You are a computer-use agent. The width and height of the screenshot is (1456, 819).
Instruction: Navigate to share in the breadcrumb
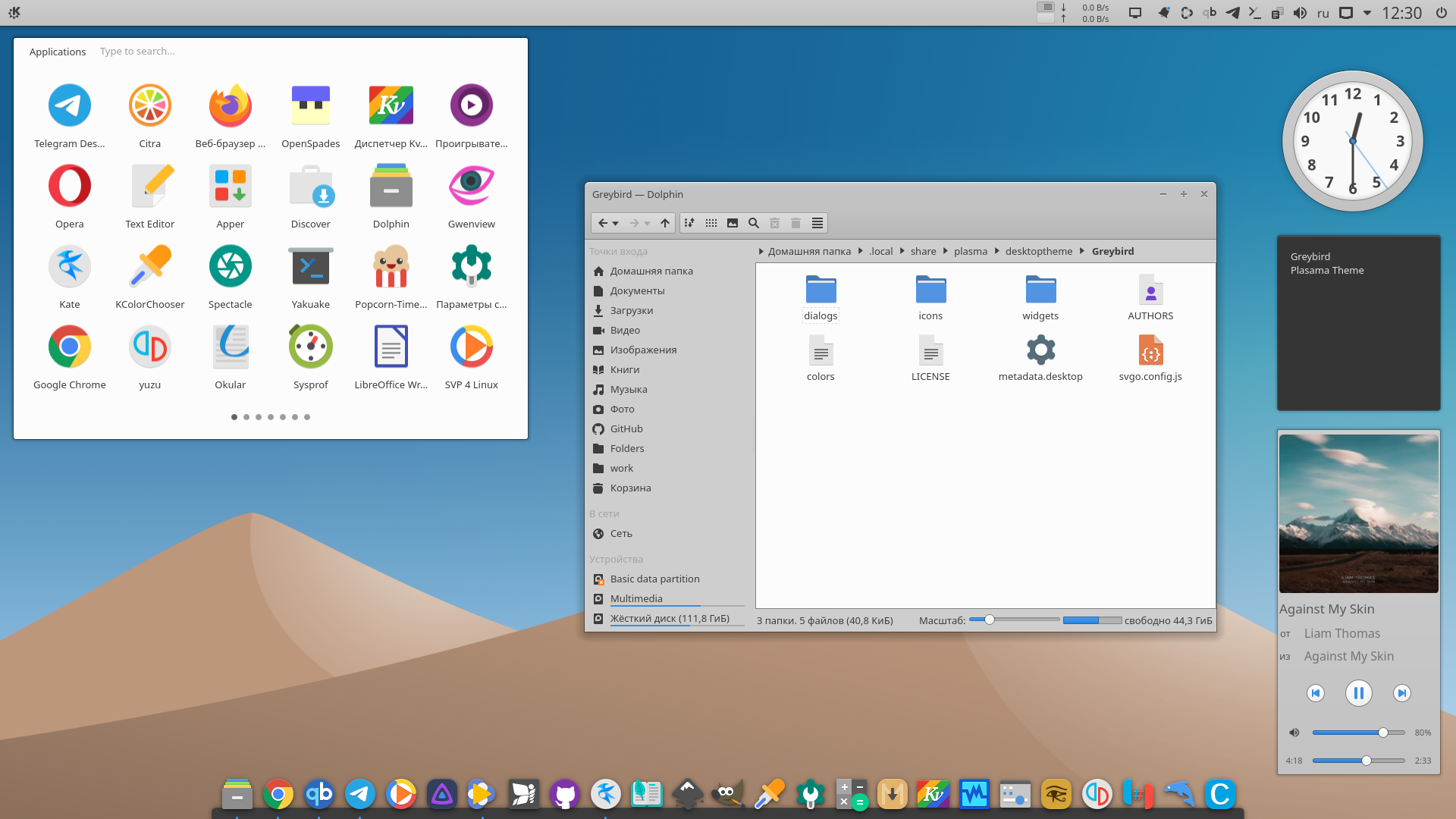923,251
